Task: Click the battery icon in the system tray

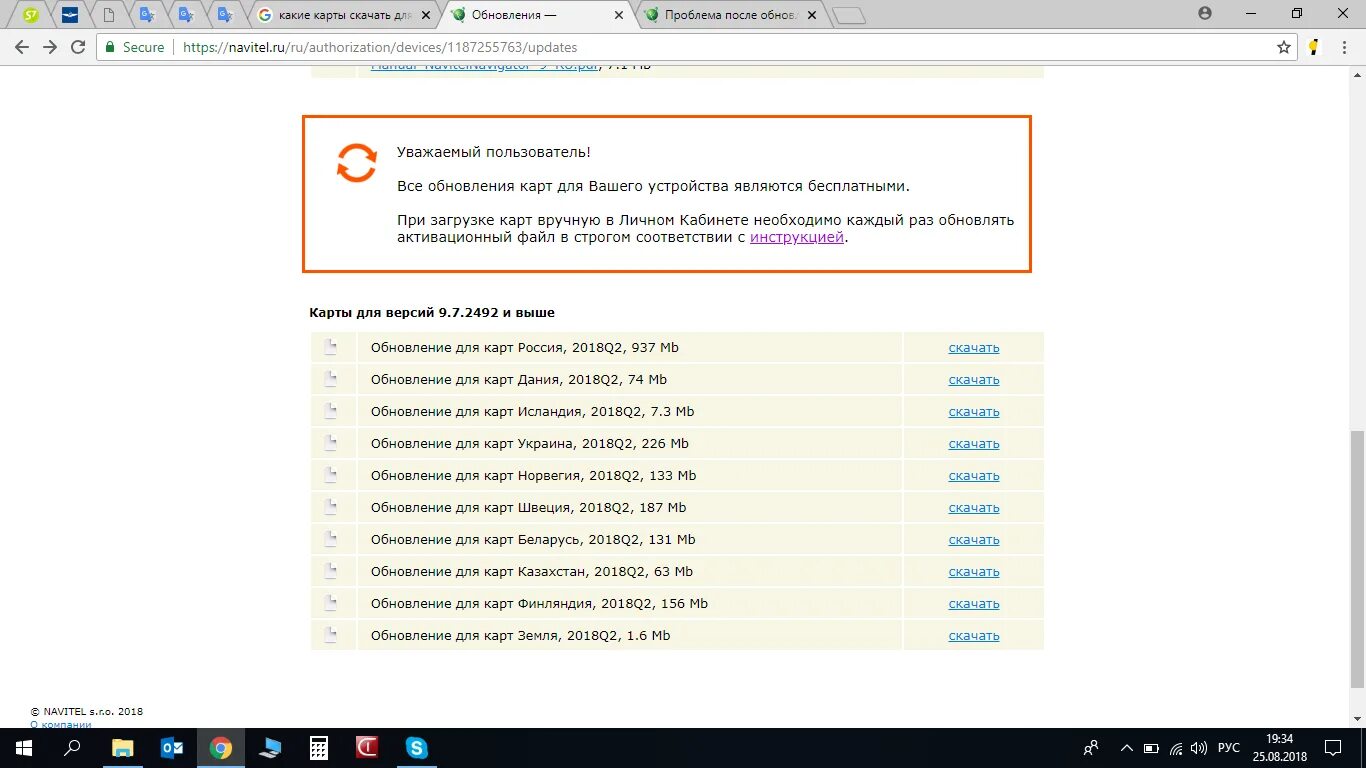Action: click(1151, 748)
